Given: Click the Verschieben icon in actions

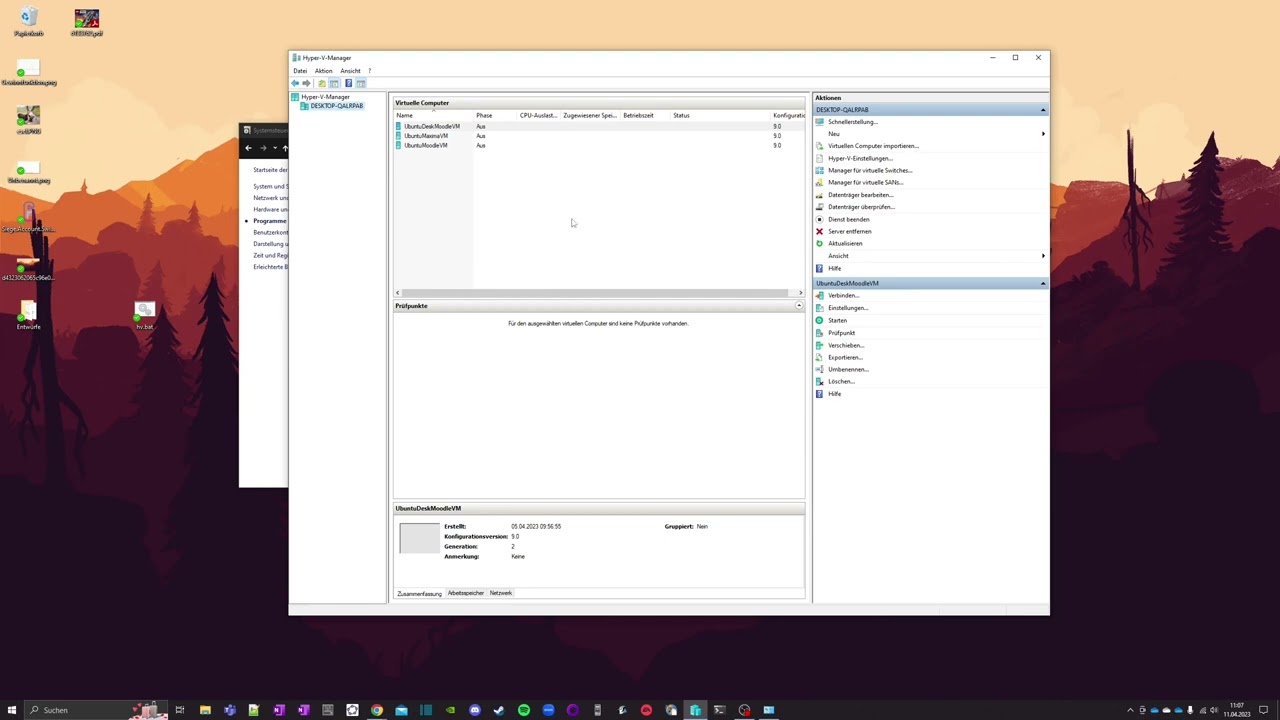Looking at the screenshot, I should [x=820, y=345].
